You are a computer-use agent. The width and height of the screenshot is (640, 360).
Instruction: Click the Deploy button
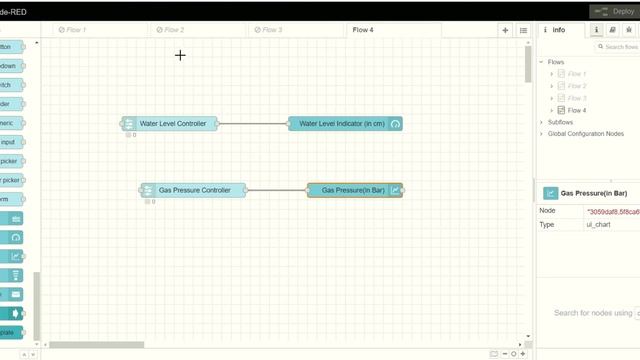(x=615, y=11)
